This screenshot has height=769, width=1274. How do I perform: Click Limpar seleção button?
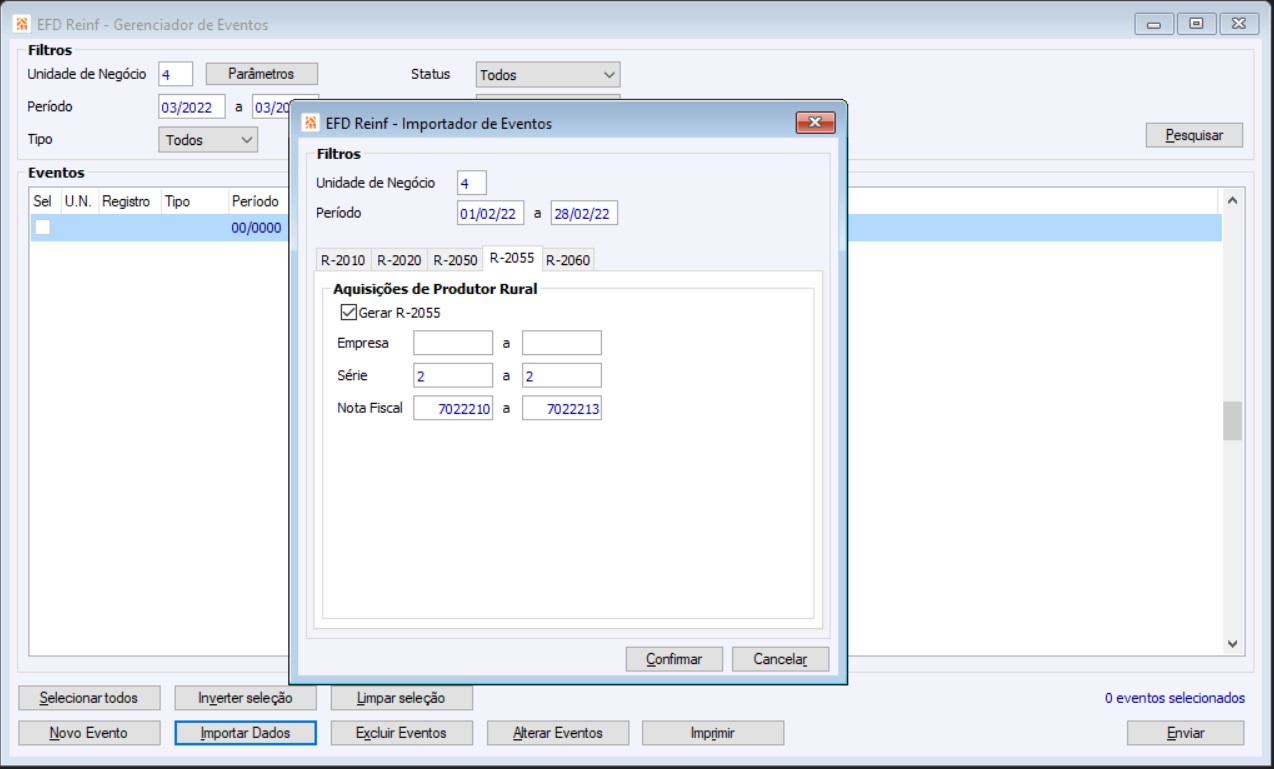click(x=401, y=697)
